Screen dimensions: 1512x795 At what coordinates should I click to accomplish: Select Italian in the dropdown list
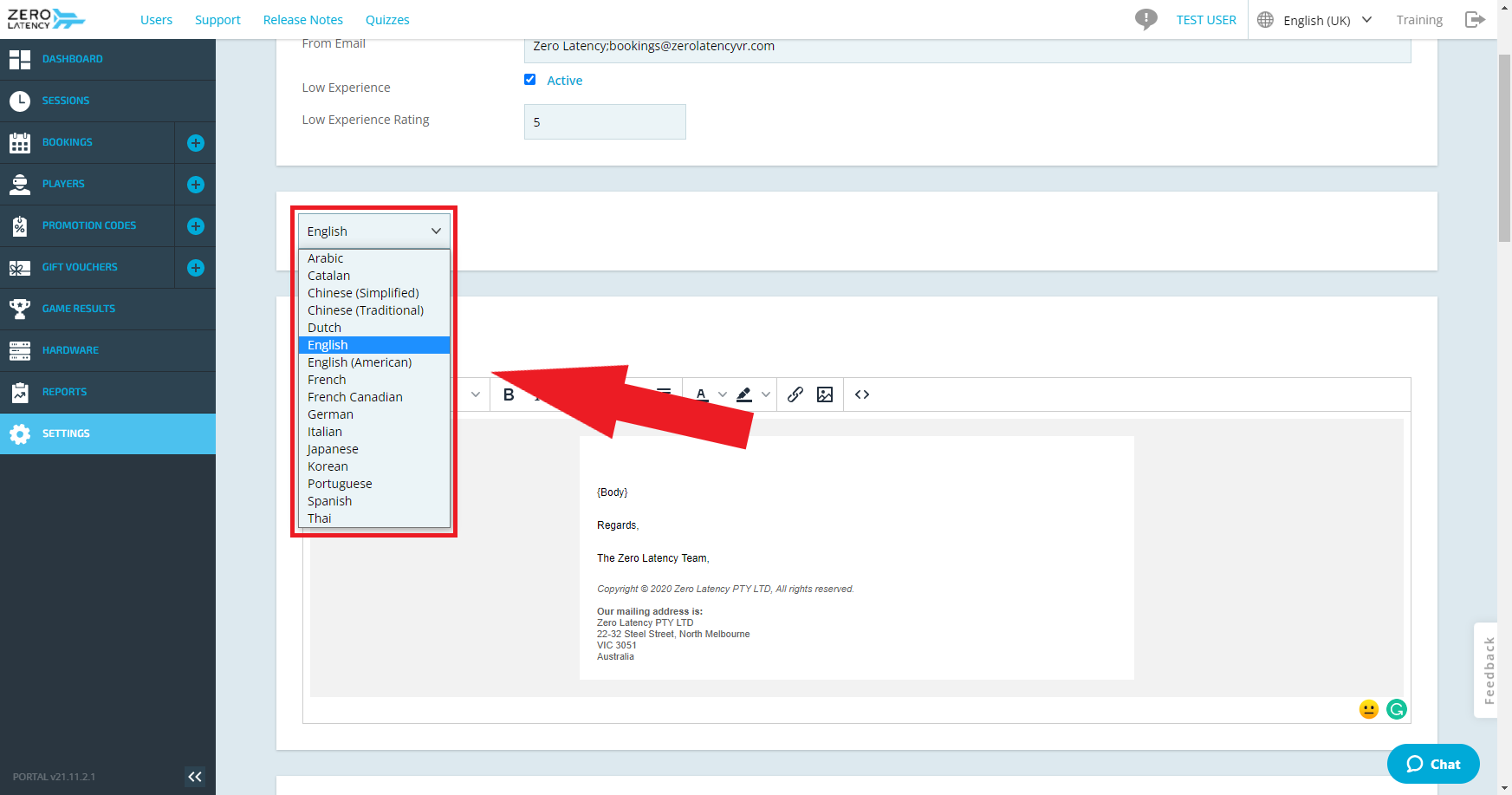(x=374, y=432)
